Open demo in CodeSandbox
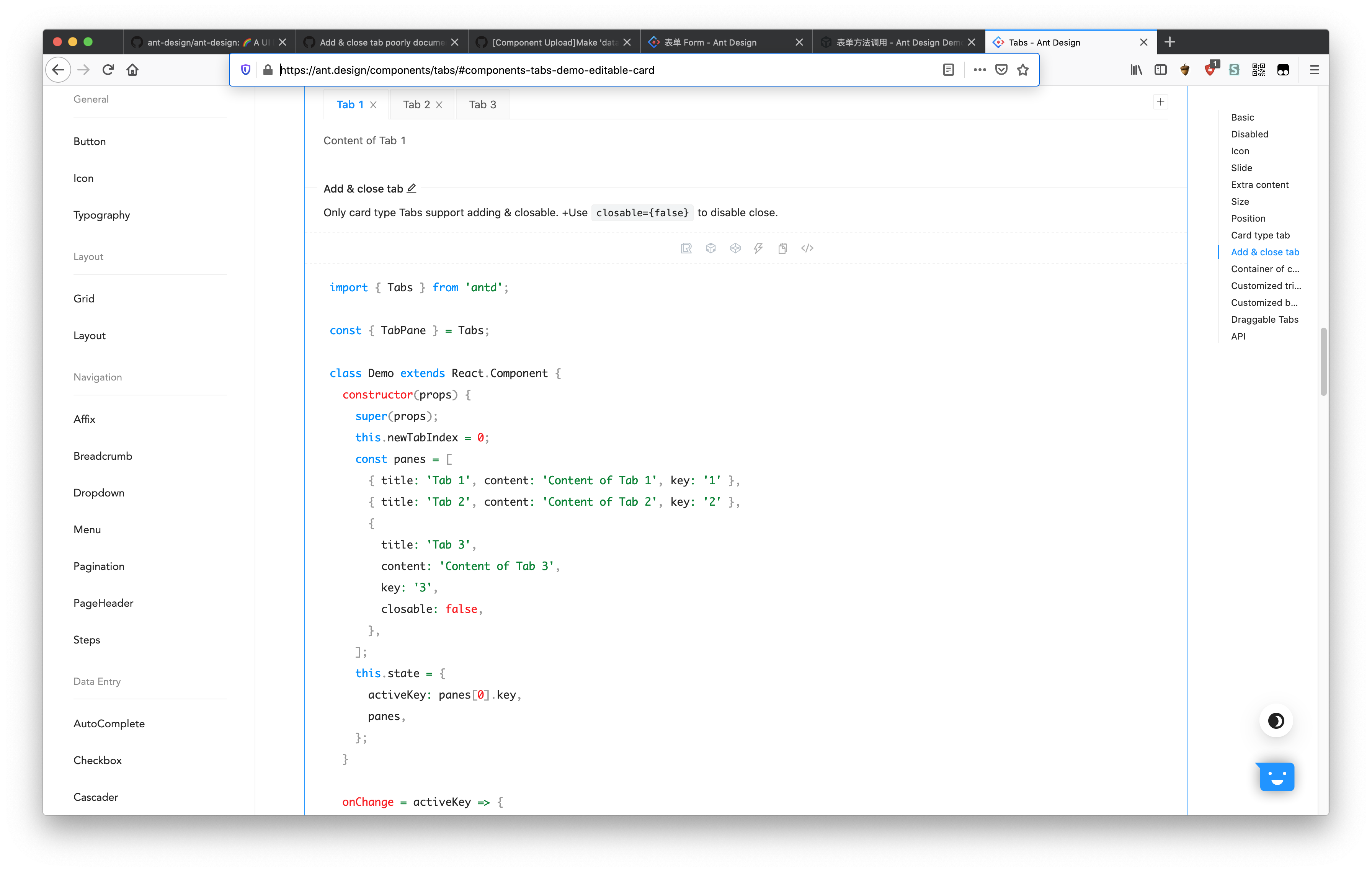The image size is (1372, 872). [710, 248]
